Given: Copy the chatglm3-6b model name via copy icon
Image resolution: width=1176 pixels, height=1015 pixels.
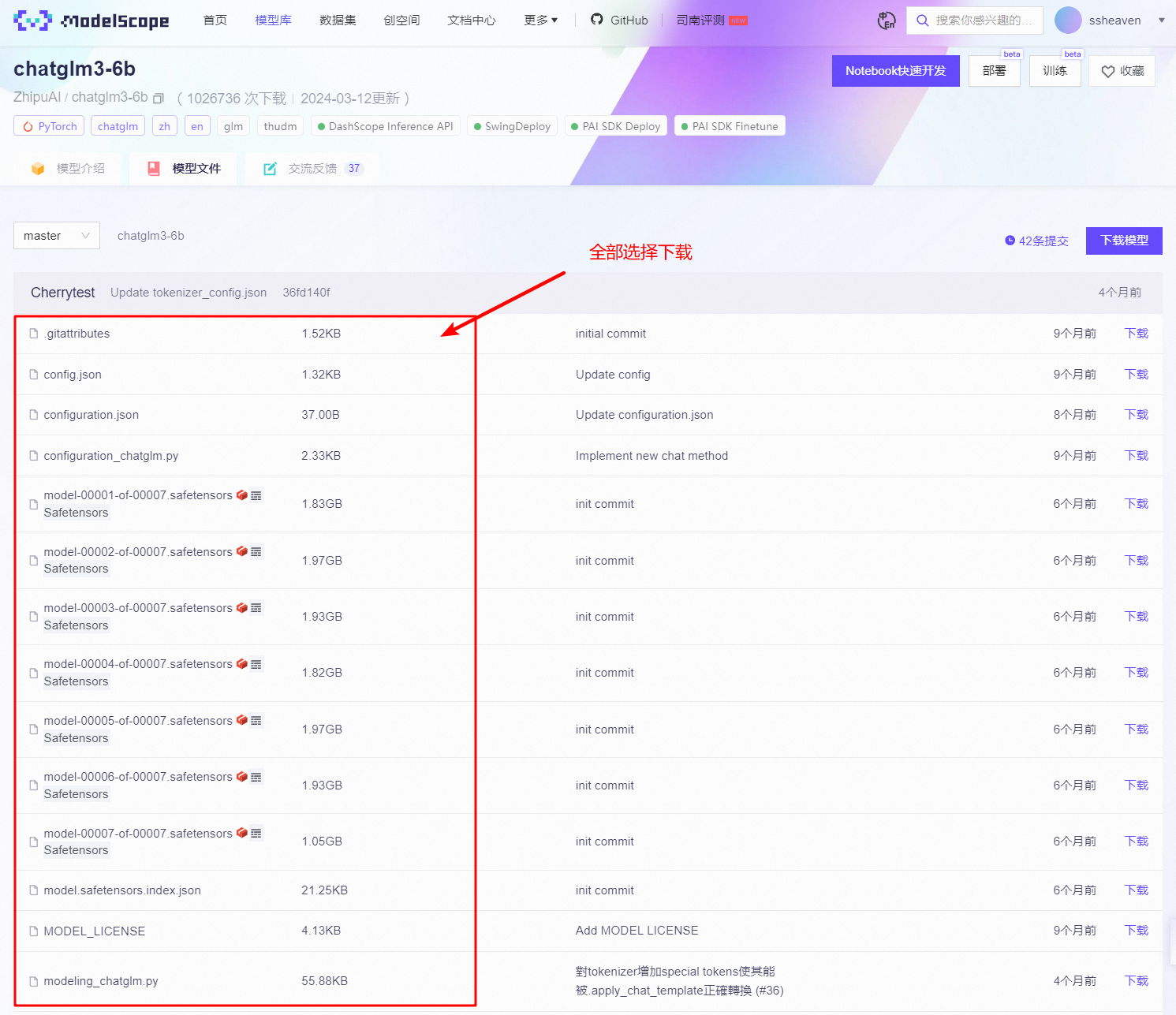Looking at the screenshot, I should tap(159, 98).
